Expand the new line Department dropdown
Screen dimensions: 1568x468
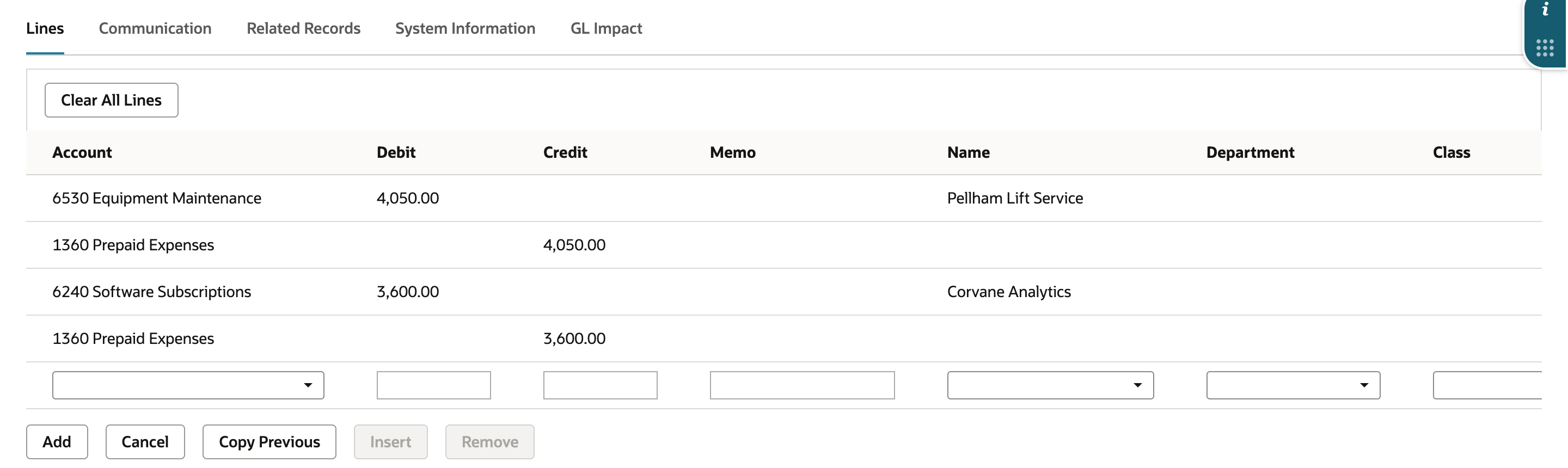(x=1294, y=385)
